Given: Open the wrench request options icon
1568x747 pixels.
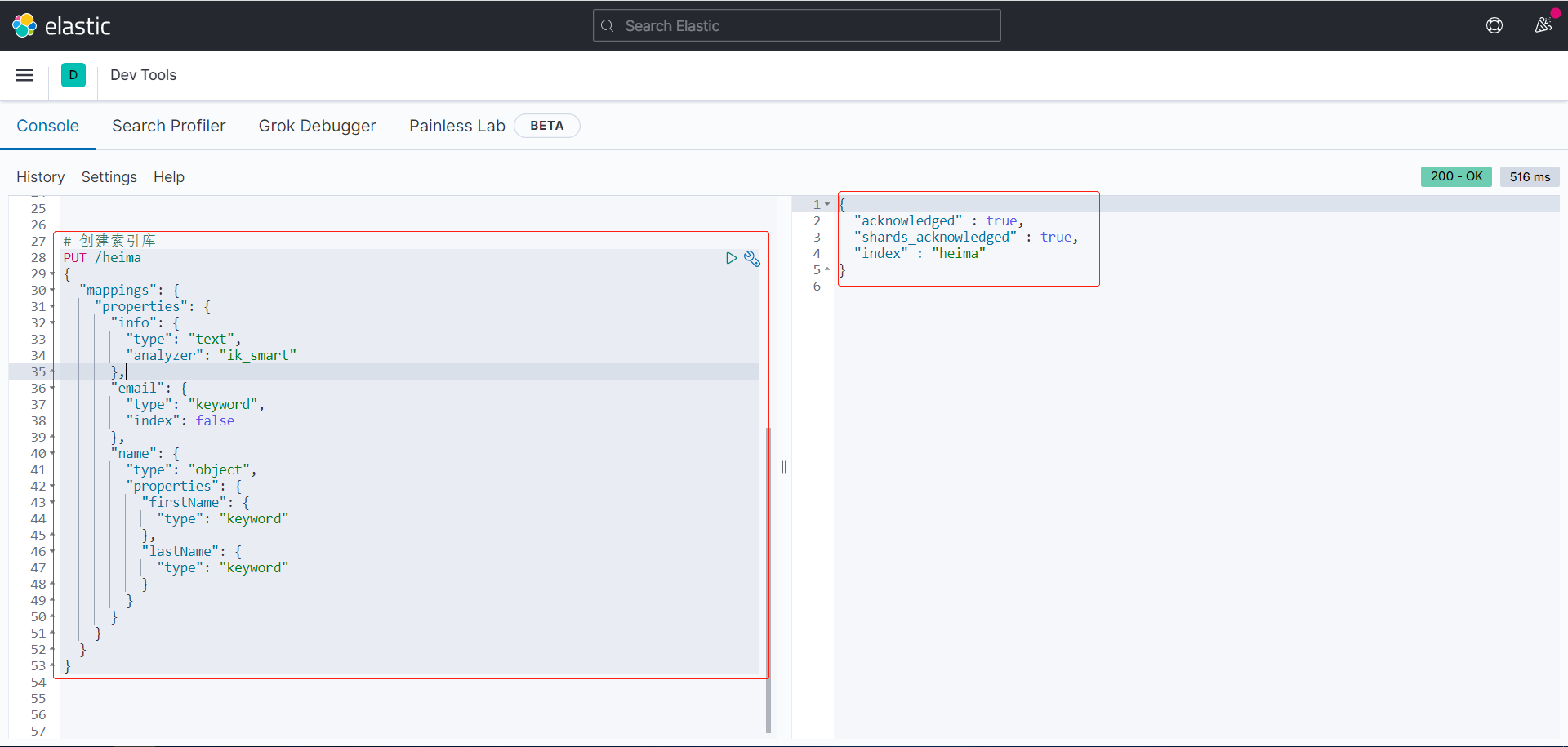Looking at the screenshot, I should pyautogui.click(x=752, y=259).
